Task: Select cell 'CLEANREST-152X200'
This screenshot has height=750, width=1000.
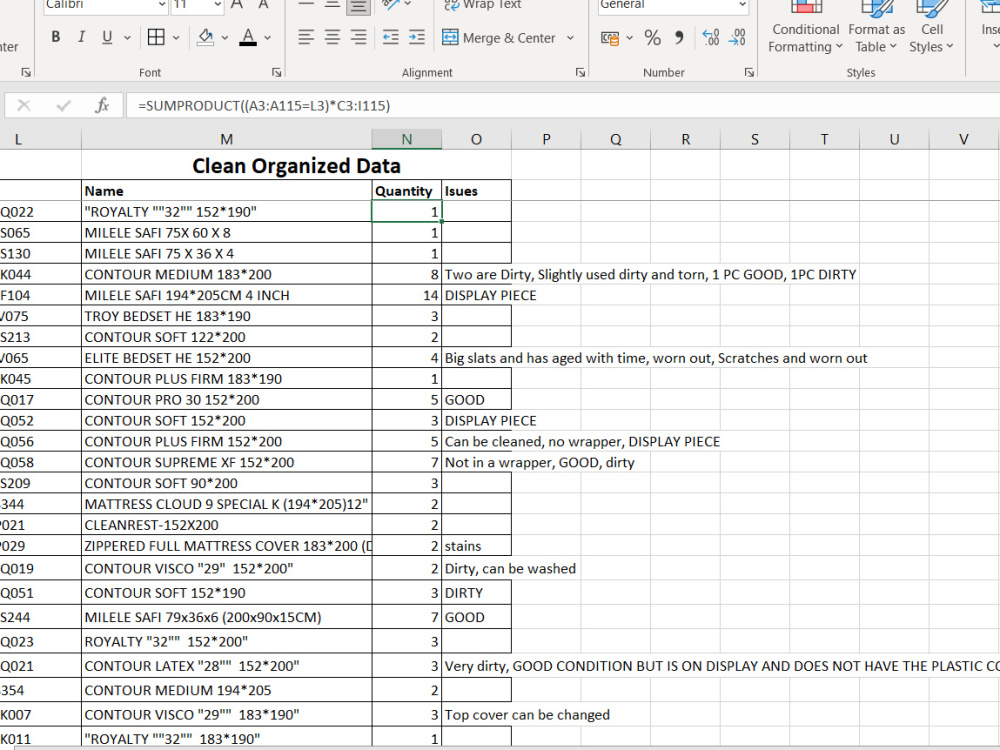Action: click(x=226, y=525)
